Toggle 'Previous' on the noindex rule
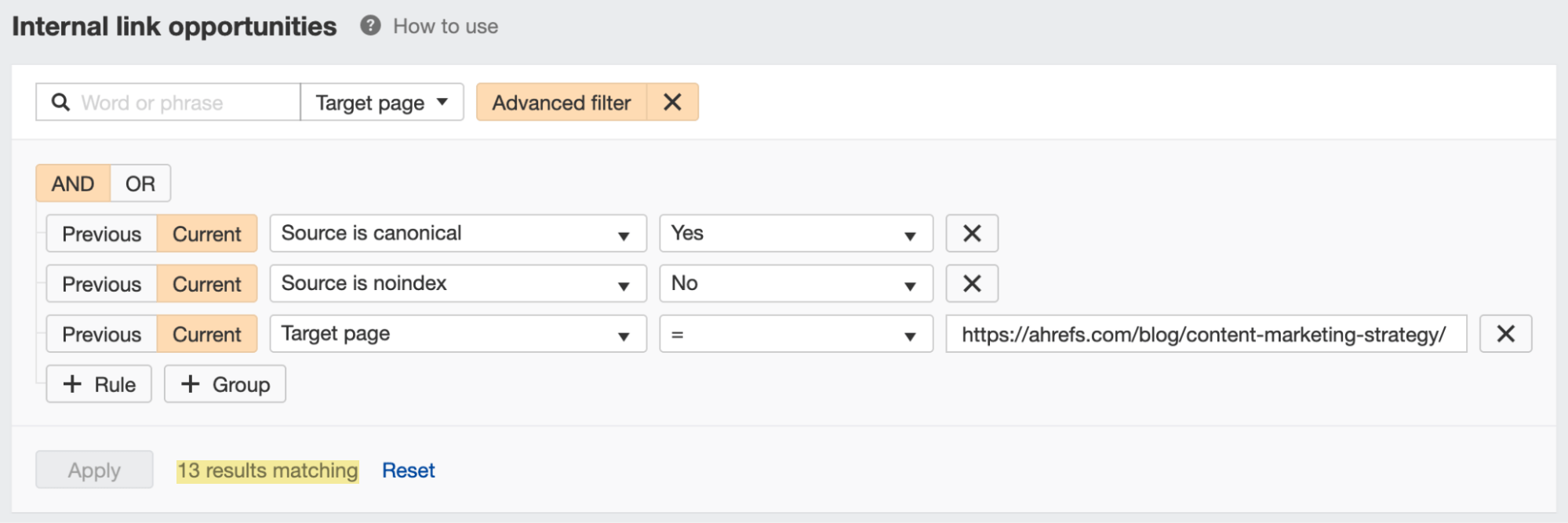Screen dimensions: 1568x523 coord(100,283)
